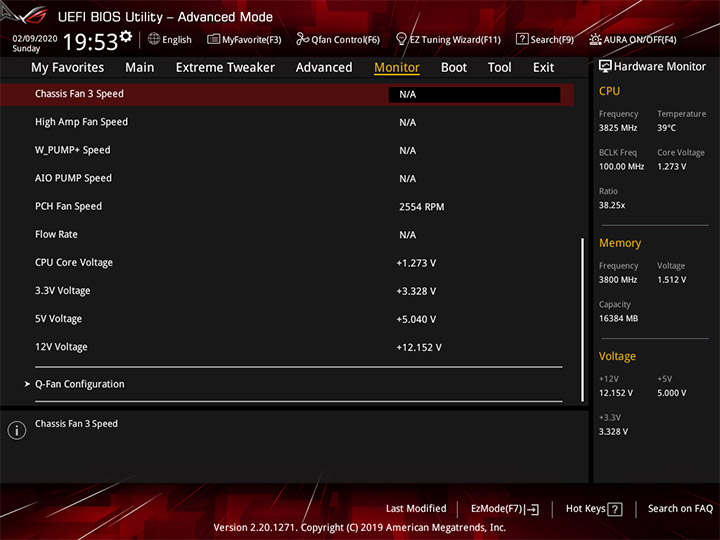720x540 pixels.
Task: Click the settings gear next to the clock
Action: tap(126, 36)
